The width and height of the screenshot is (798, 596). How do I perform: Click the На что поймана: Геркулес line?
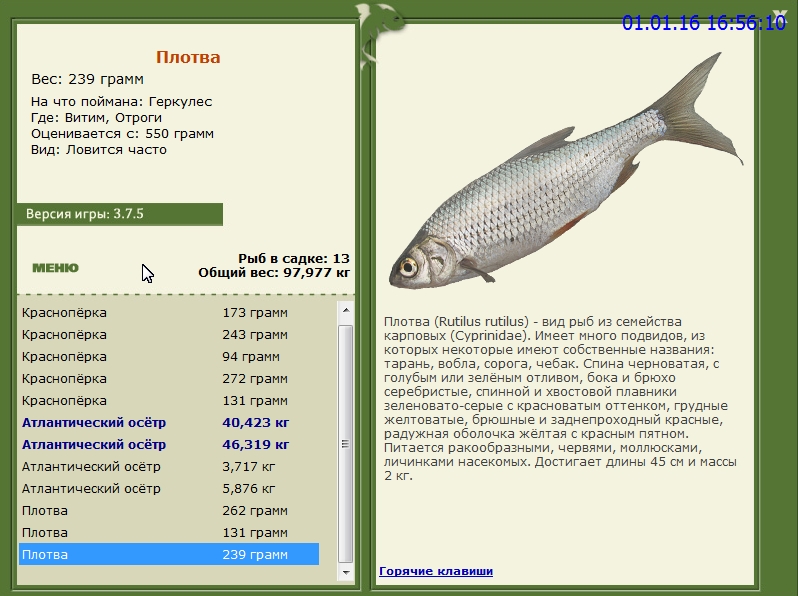(121, 102)
